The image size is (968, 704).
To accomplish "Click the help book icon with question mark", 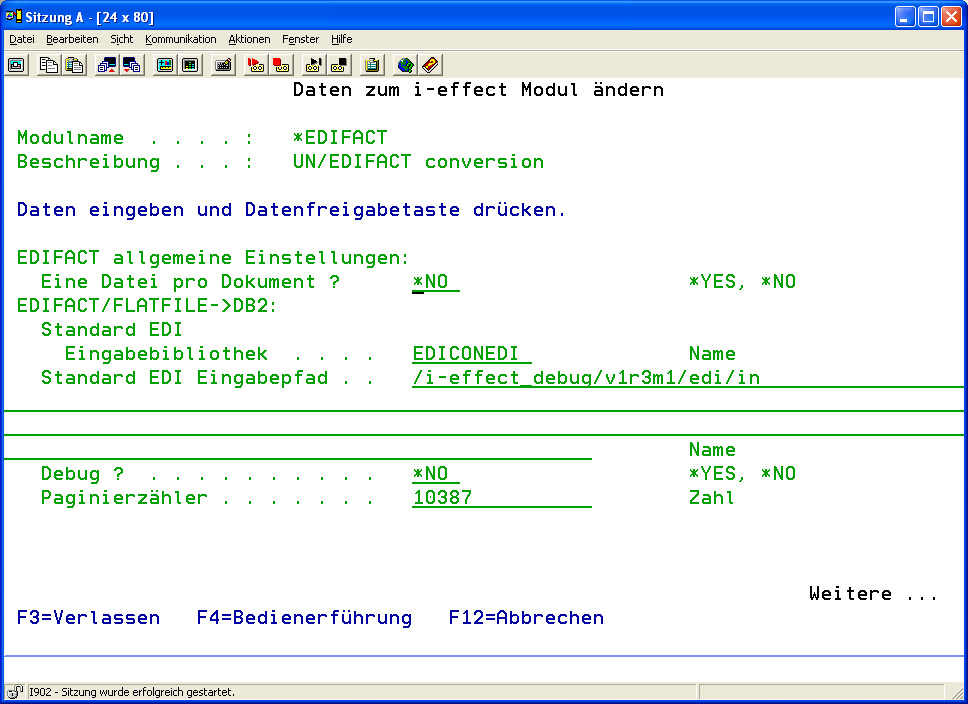I will (430, 65).
